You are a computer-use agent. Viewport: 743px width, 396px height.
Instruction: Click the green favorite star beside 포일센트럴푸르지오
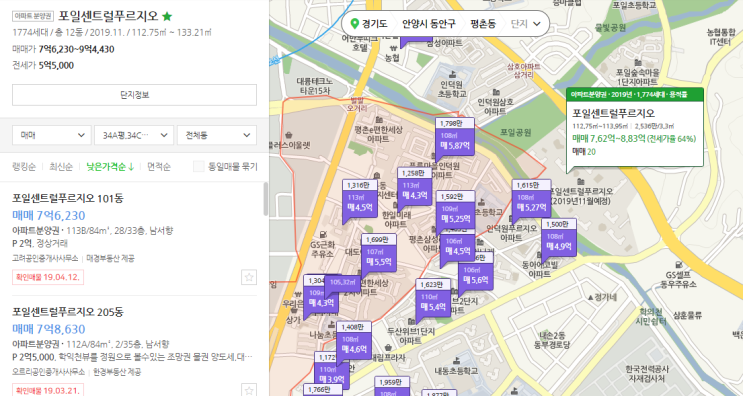pyautogui.click(x=167, y=17)
